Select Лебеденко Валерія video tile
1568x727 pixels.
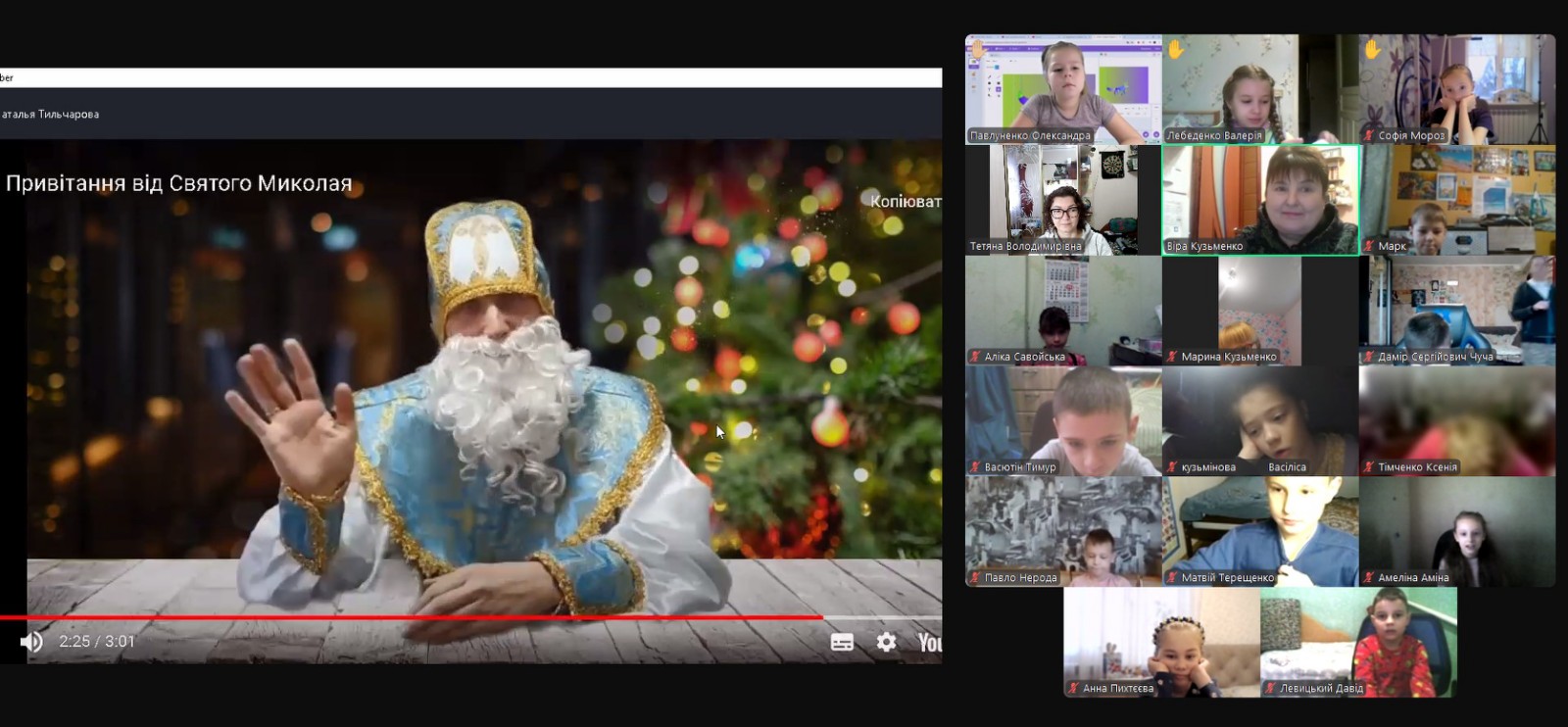click(1260, 89)
